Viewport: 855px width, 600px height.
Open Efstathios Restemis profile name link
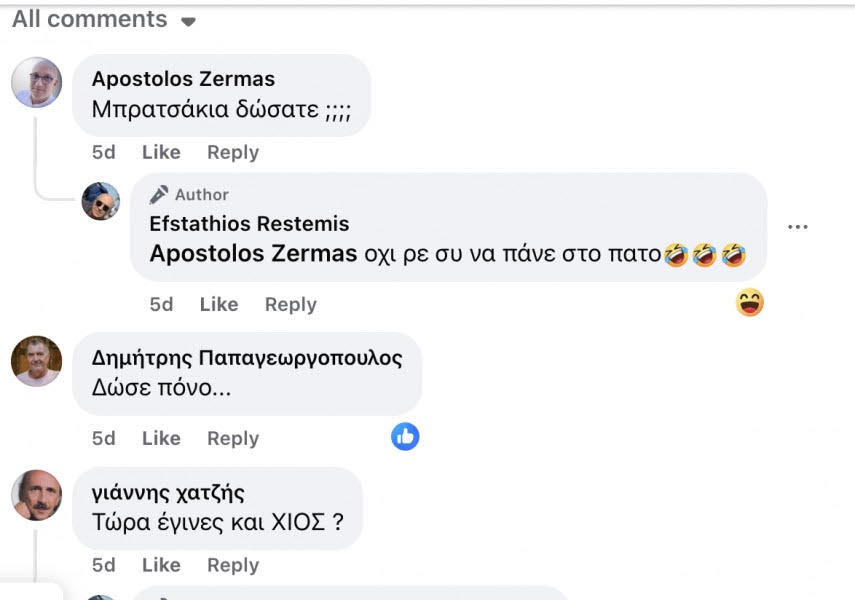point(249,224)
